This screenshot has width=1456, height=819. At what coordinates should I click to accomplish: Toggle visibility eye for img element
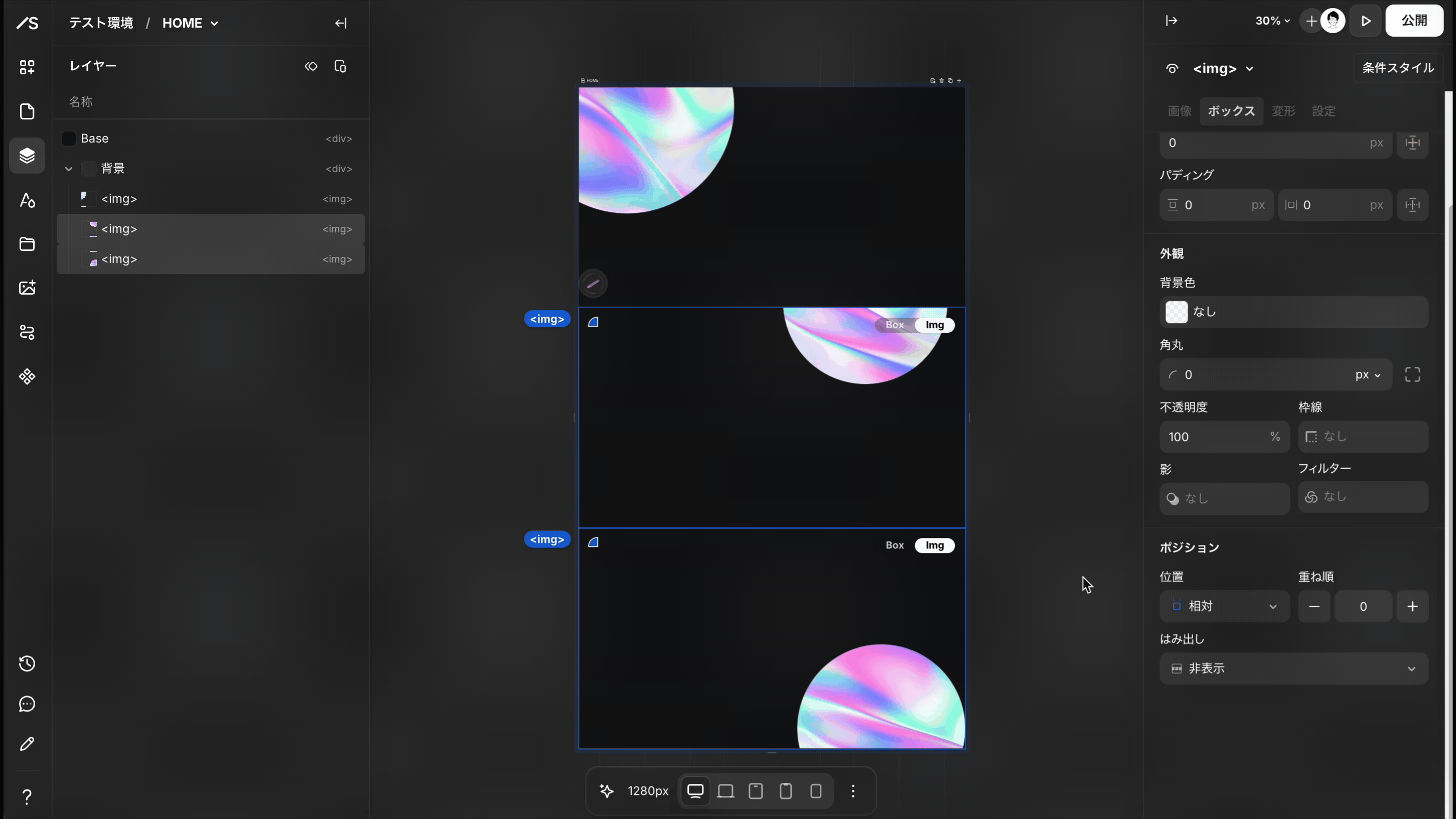[x=1172, y=69]
